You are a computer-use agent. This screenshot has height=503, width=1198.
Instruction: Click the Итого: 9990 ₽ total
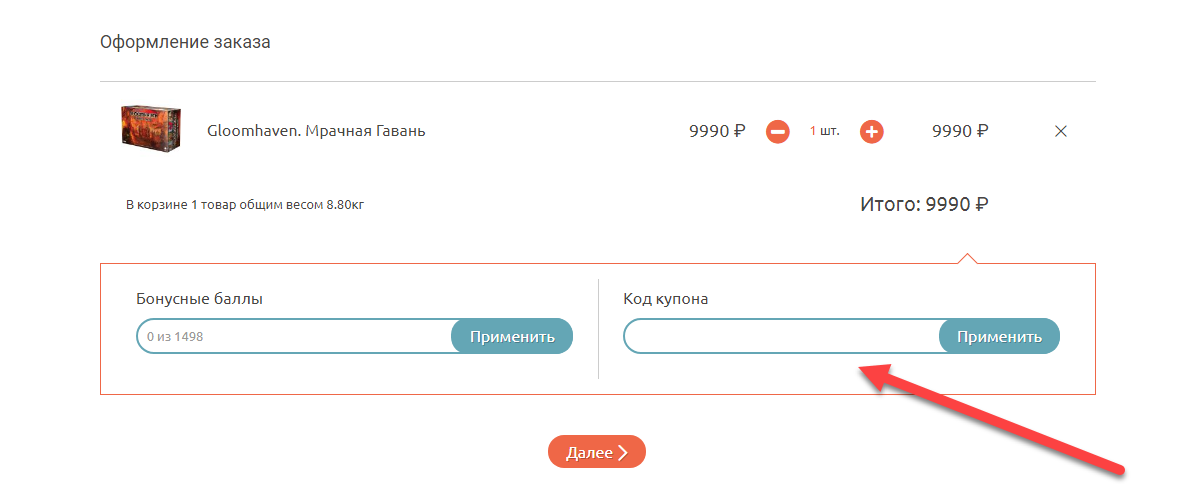(924, 205)
